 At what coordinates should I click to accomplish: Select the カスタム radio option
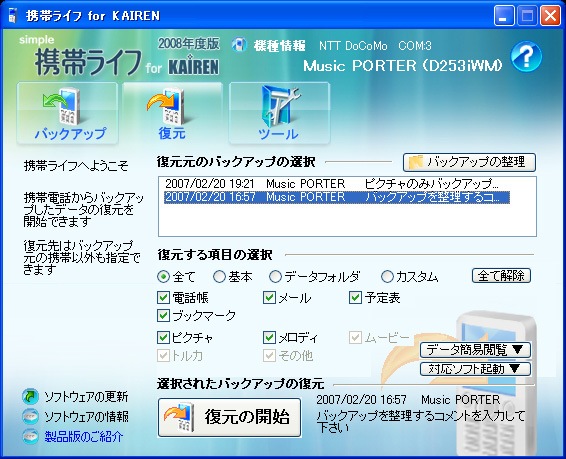387,277
